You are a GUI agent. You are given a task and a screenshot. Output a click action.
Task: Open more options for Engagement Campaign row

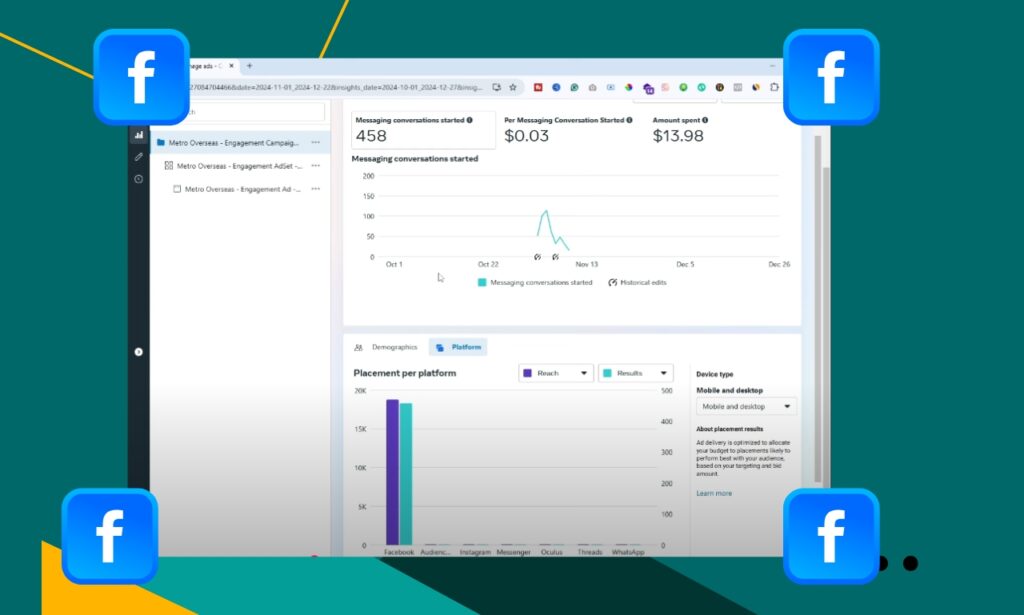point(315,143)
